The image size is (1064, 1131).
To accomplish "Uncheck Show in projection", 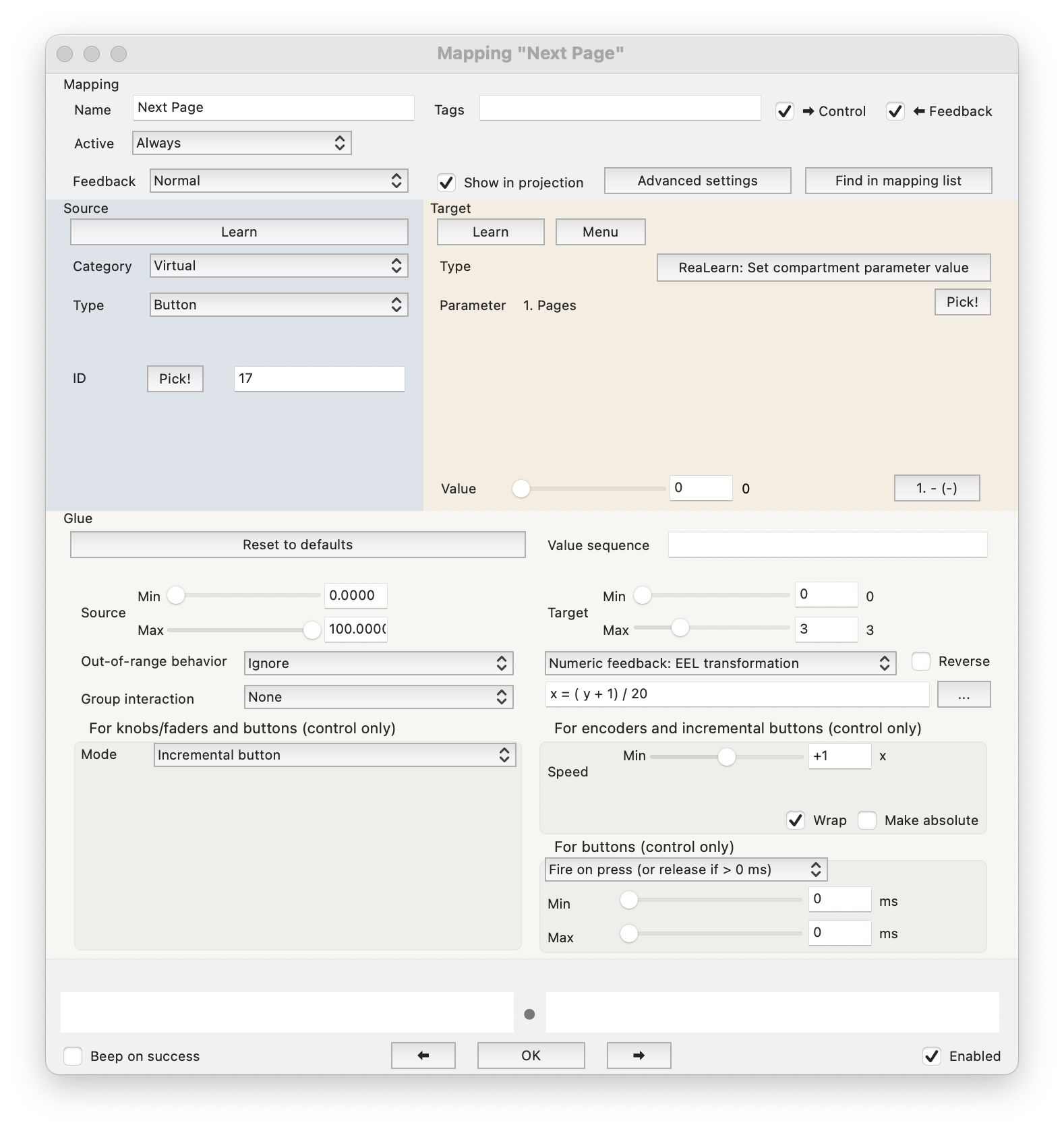I will pyautogui.click(x=446, y=183).
